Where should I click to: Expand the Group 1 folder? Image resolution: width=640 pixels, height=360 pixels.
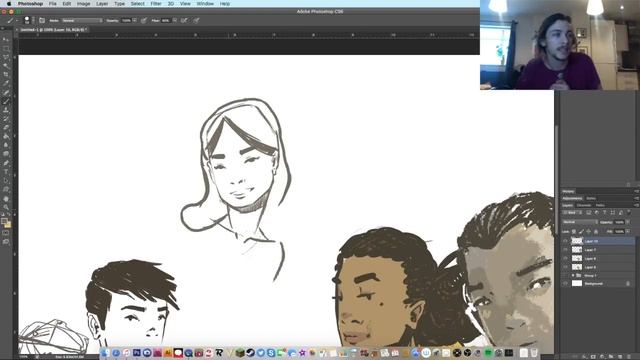pyautogui.click(x=573, y=276)
